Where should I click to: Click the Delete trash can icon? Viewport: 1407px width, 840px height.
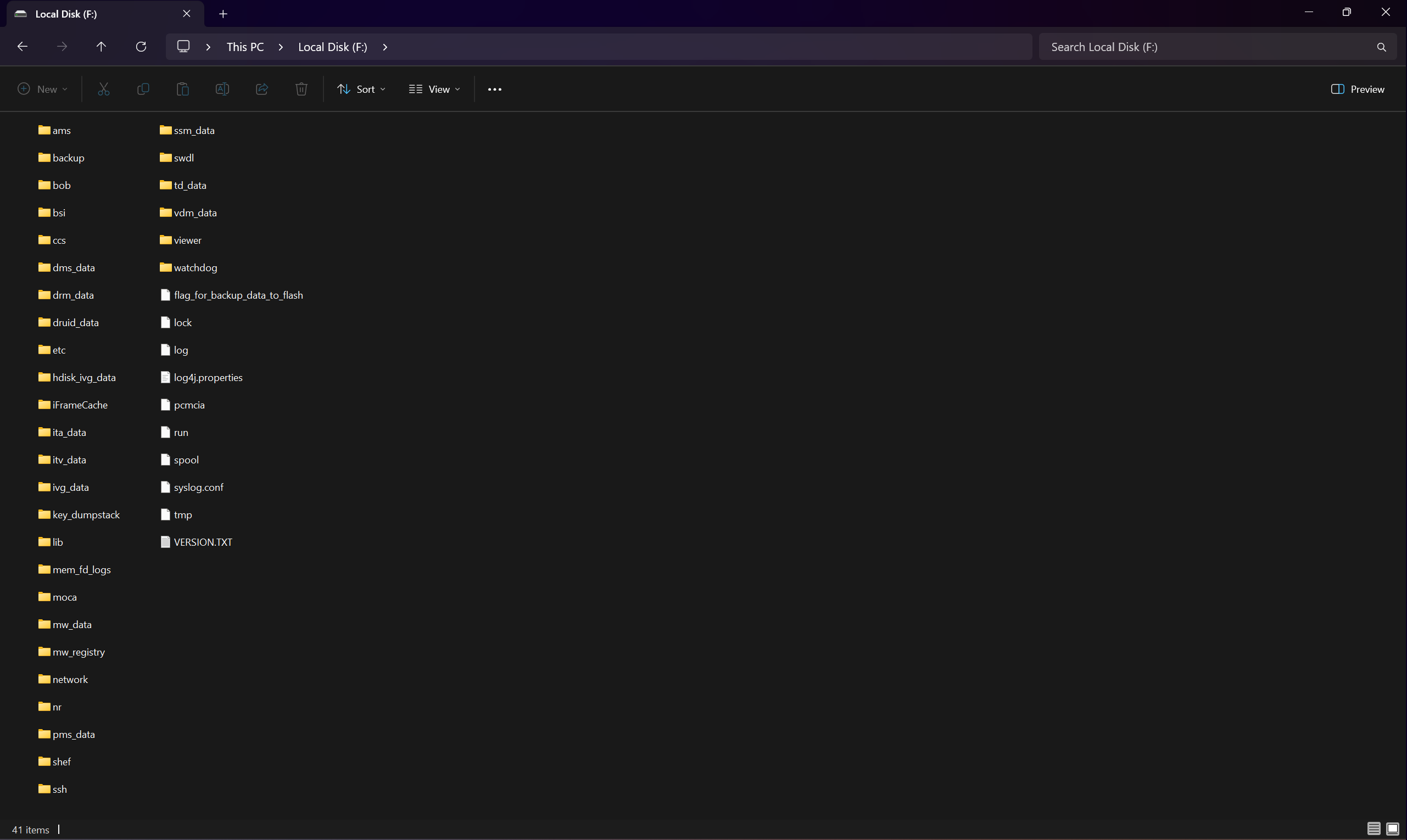[x=301, y=89]
